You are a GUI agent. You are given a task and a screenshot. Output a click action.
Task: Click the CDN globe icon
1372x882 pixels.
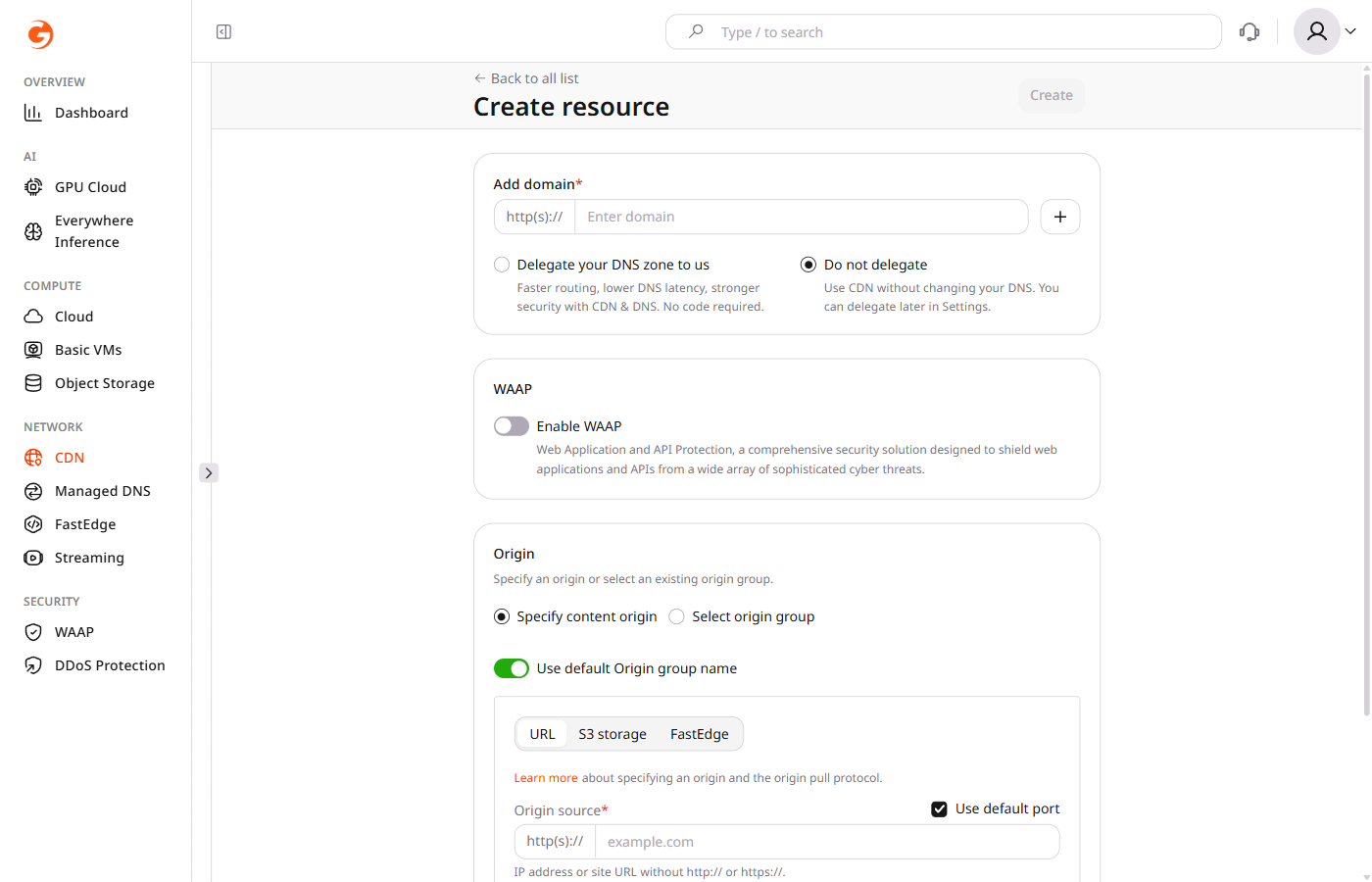point(33,458)
